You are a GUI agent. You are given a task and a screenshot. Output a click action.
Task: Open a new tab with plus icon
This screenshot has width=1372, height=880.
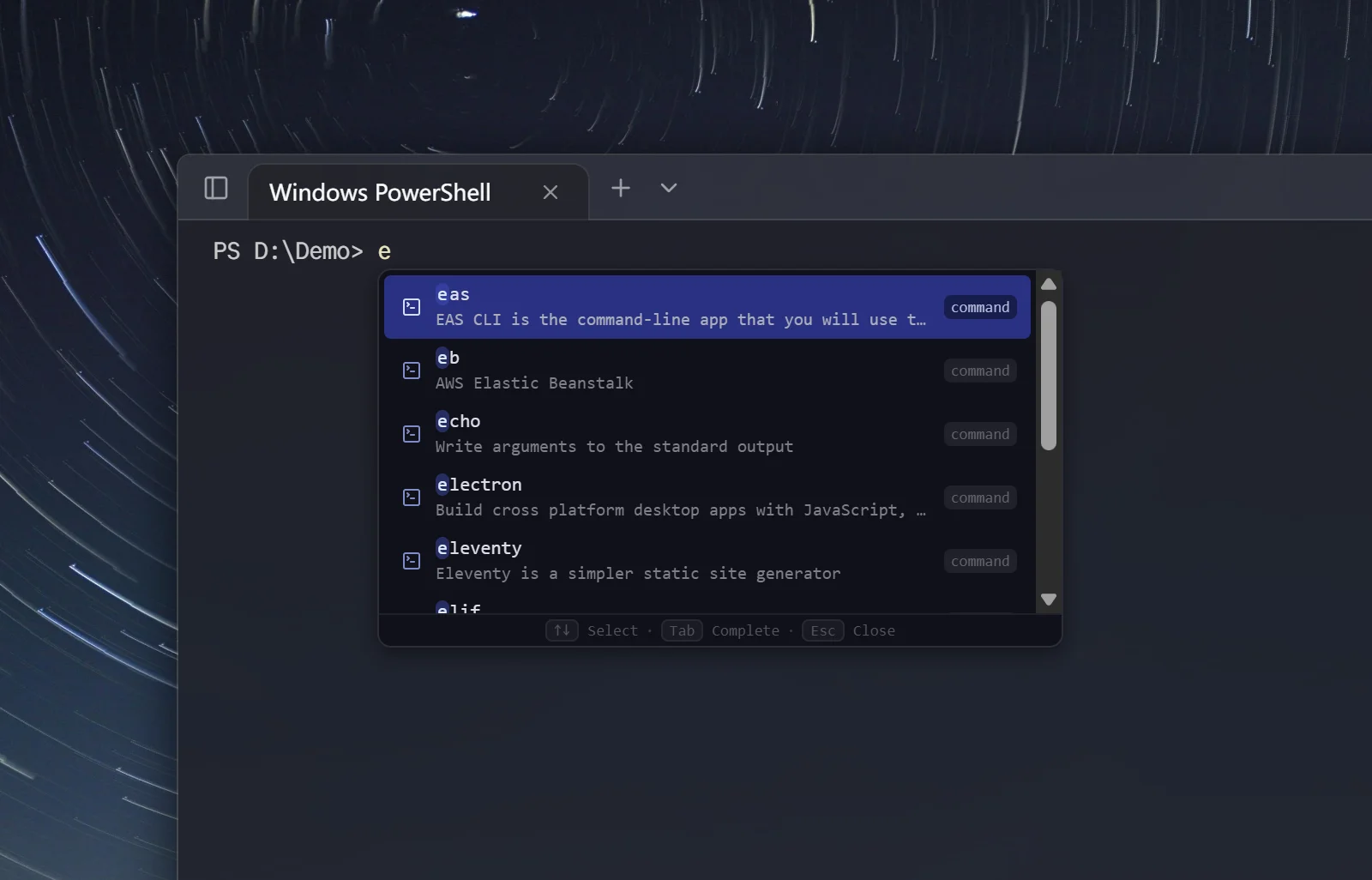[620, 188]
